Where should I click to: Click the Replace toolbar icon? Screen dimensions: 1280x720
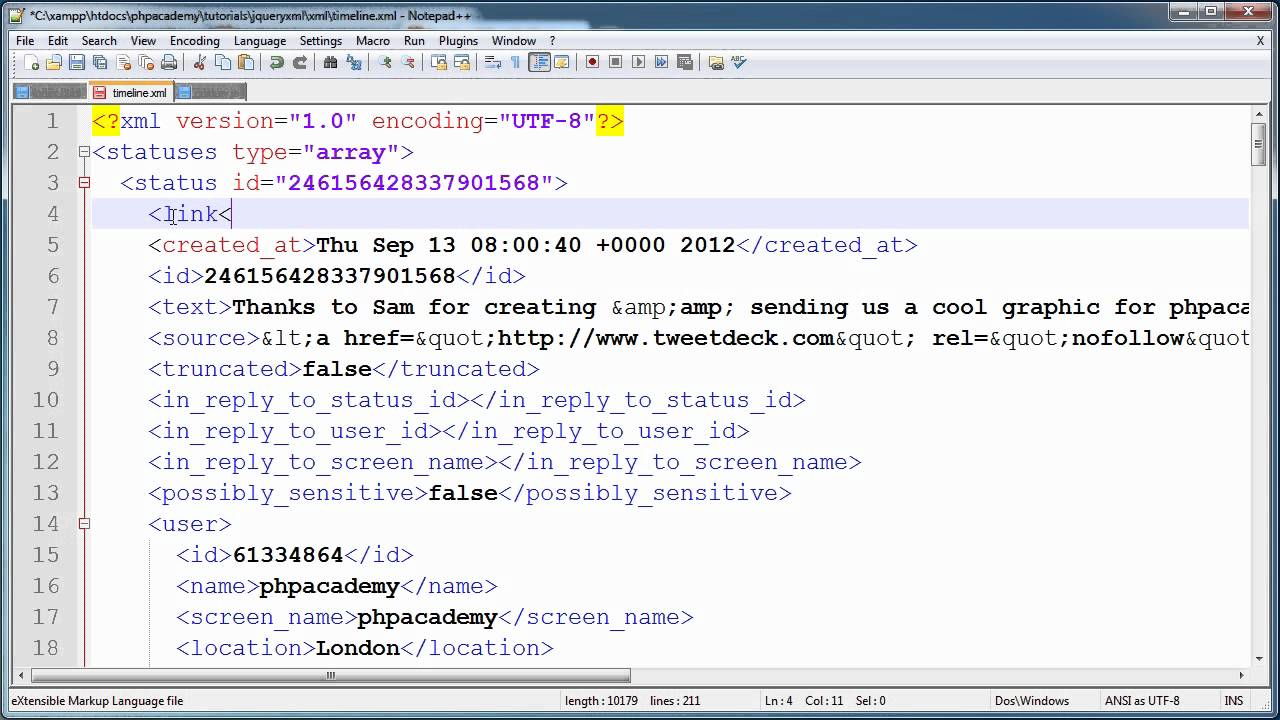click(x=354, y=62)
